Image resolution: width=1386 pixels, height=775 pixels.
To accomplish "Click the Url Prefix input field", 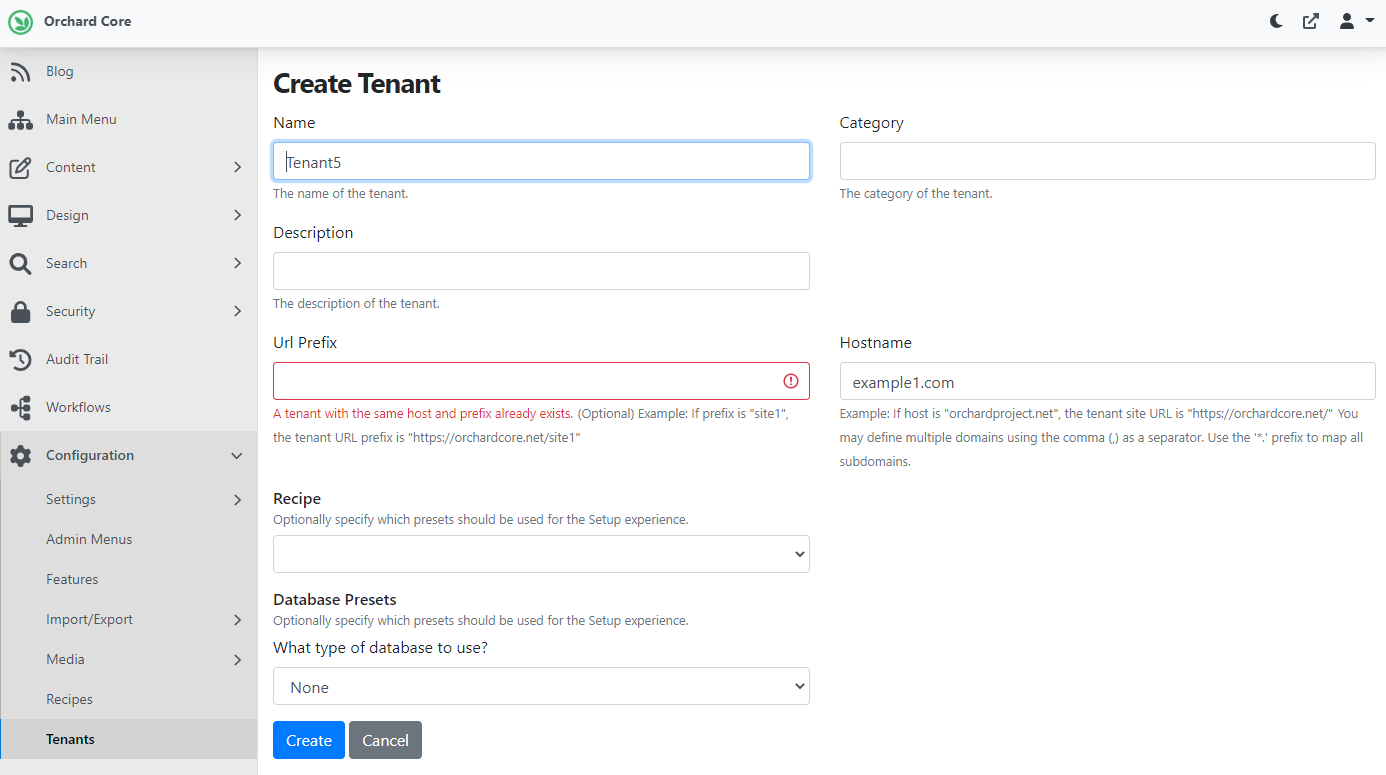I will click(x=541, y=381).
